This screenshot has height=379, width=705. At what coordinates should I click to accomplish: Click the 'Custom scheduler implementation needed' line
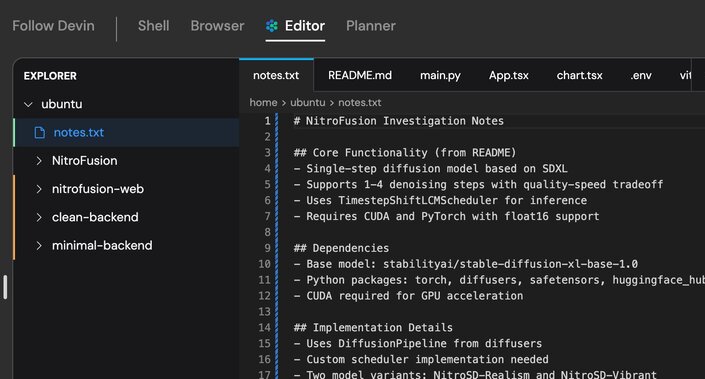(421, 360)
